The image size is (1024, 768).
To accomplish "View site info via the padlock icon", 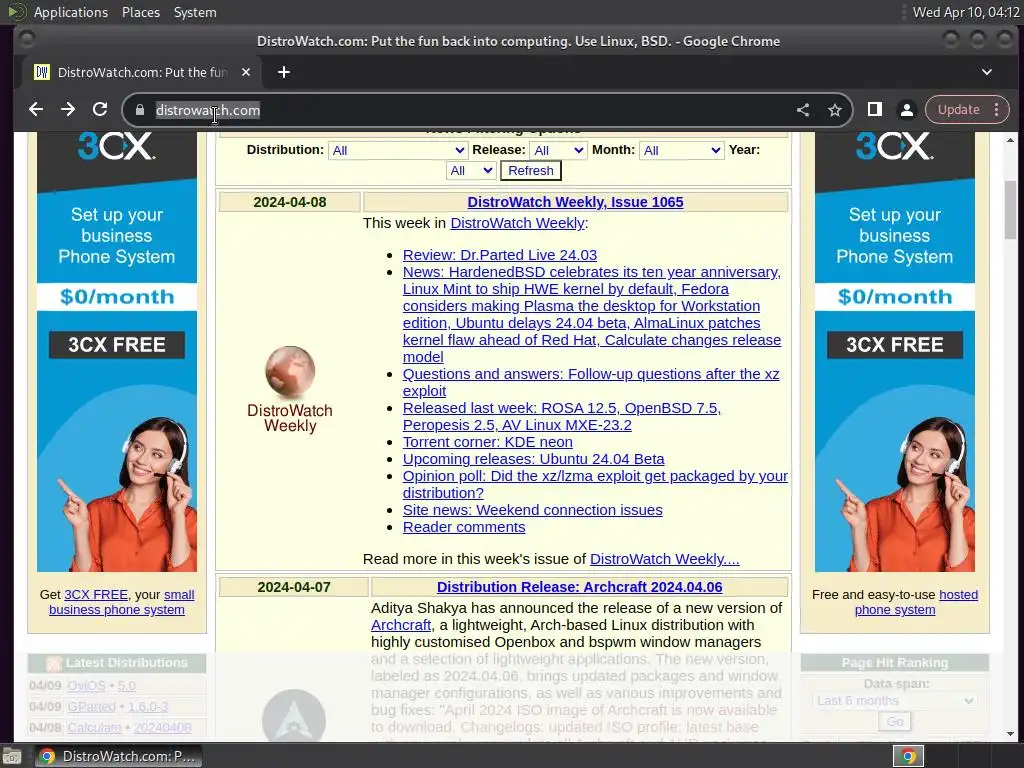I will [x=139, y=110].
